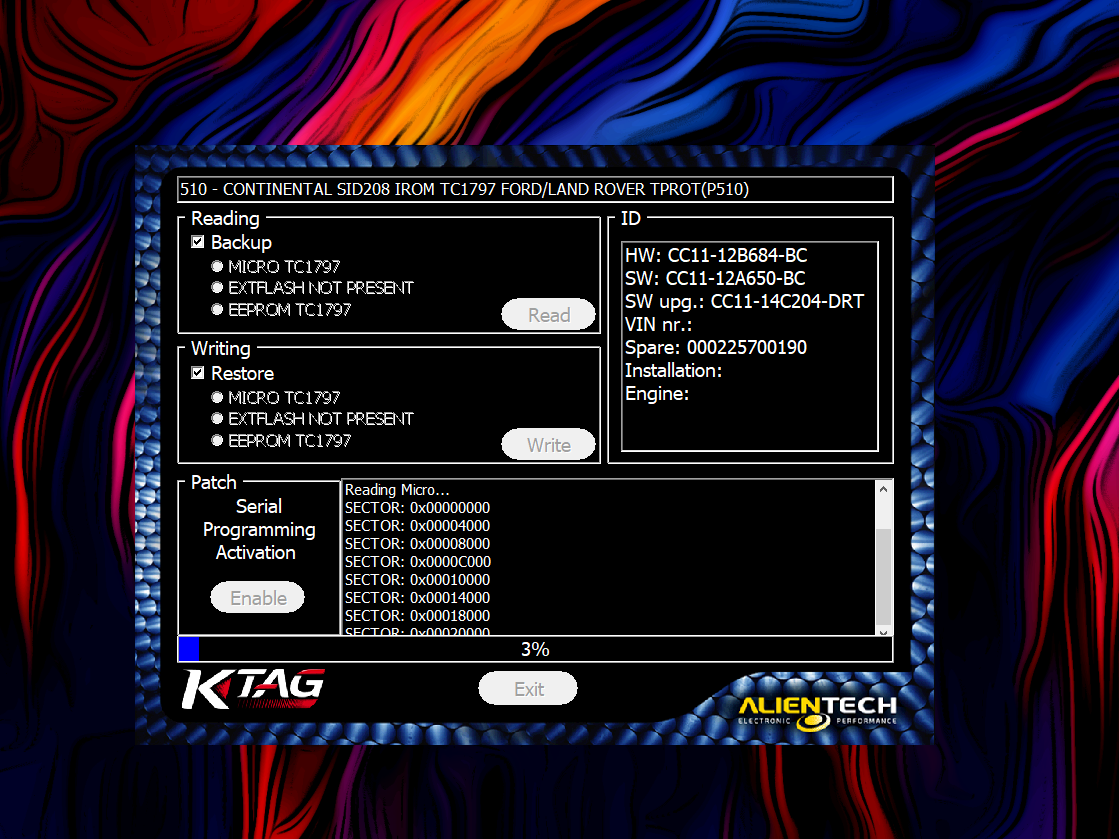Click the protocol name field at top
Viewport: 1119px width, 839px height.
pos(535,189)
